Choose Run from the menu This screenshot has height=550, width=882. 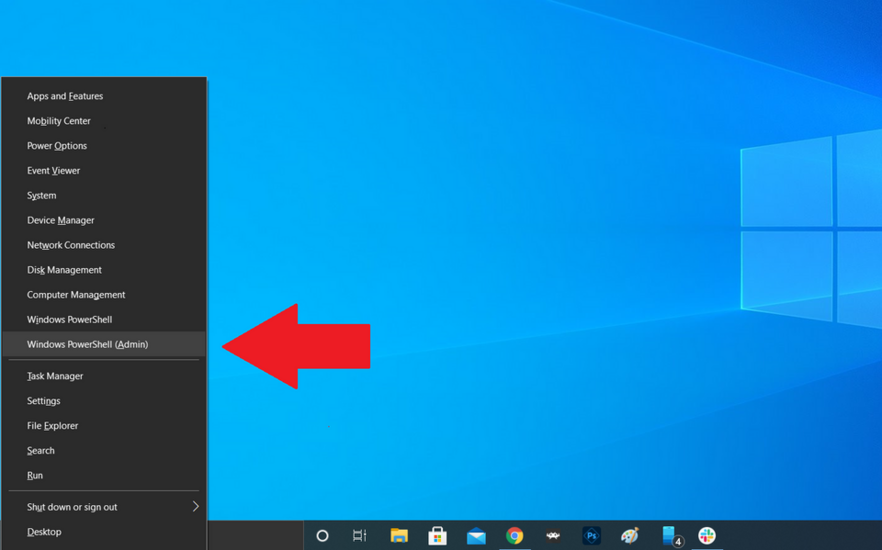pos(35,476)
